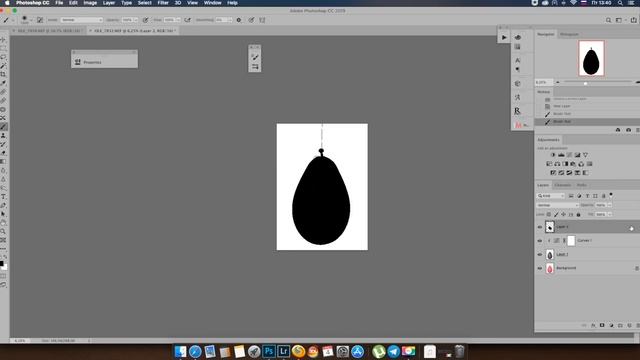Filter layers by type layers
The width and height of the screenshot is (640, 360).
coord(587,196)
